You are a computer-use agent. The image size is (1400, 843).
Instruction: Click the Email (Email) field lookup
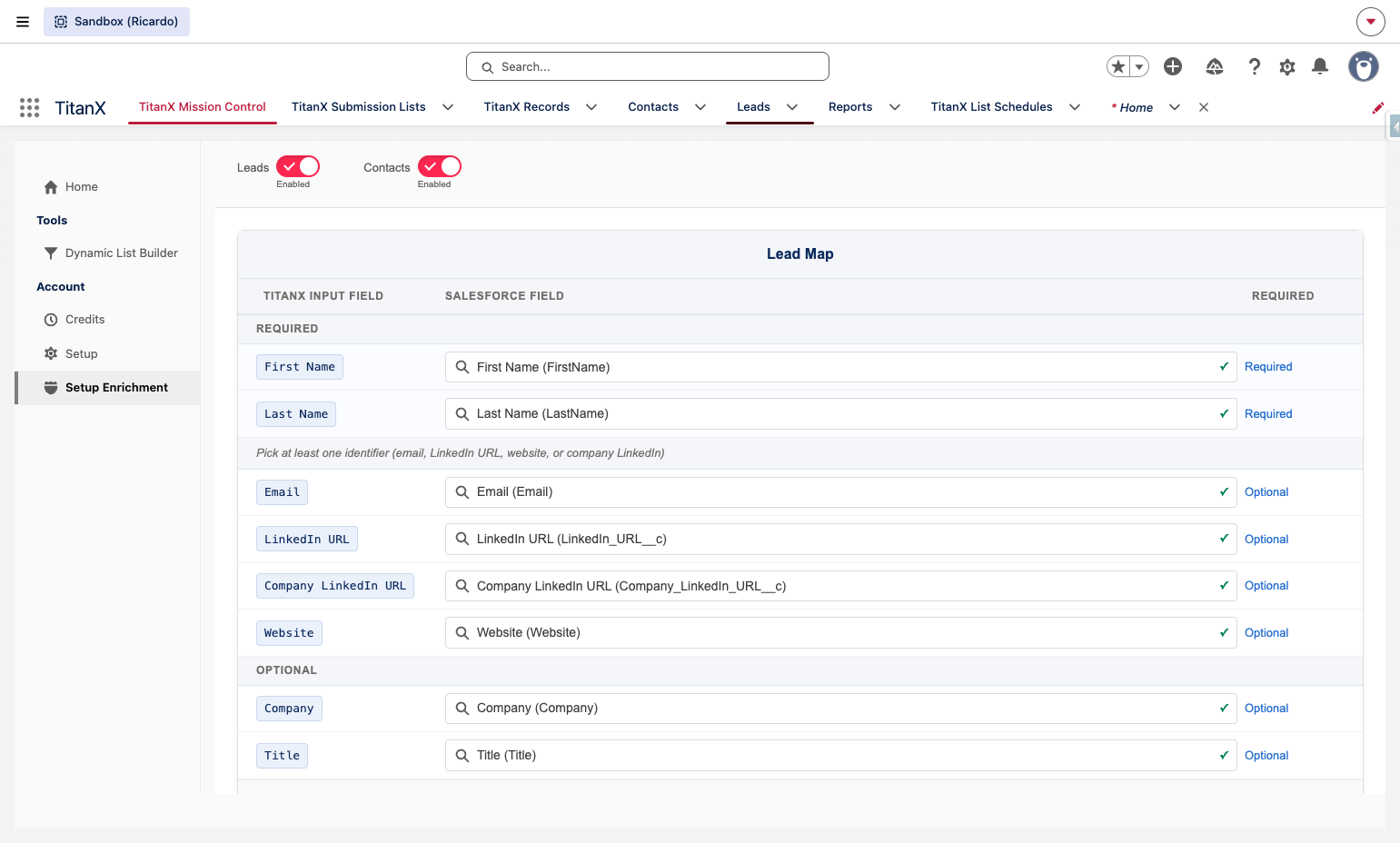[840, 492]
